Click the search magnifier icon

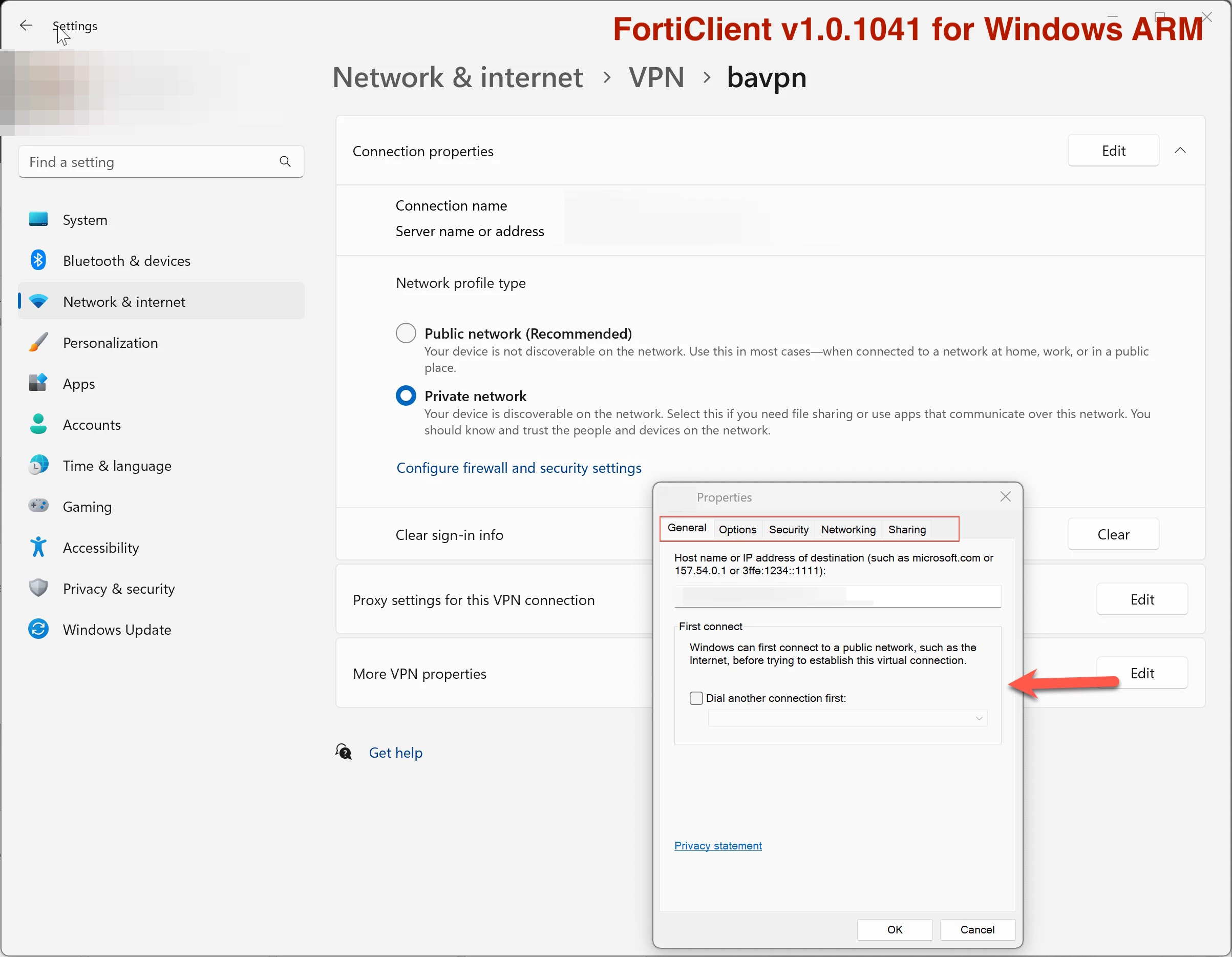coord(285,162)
